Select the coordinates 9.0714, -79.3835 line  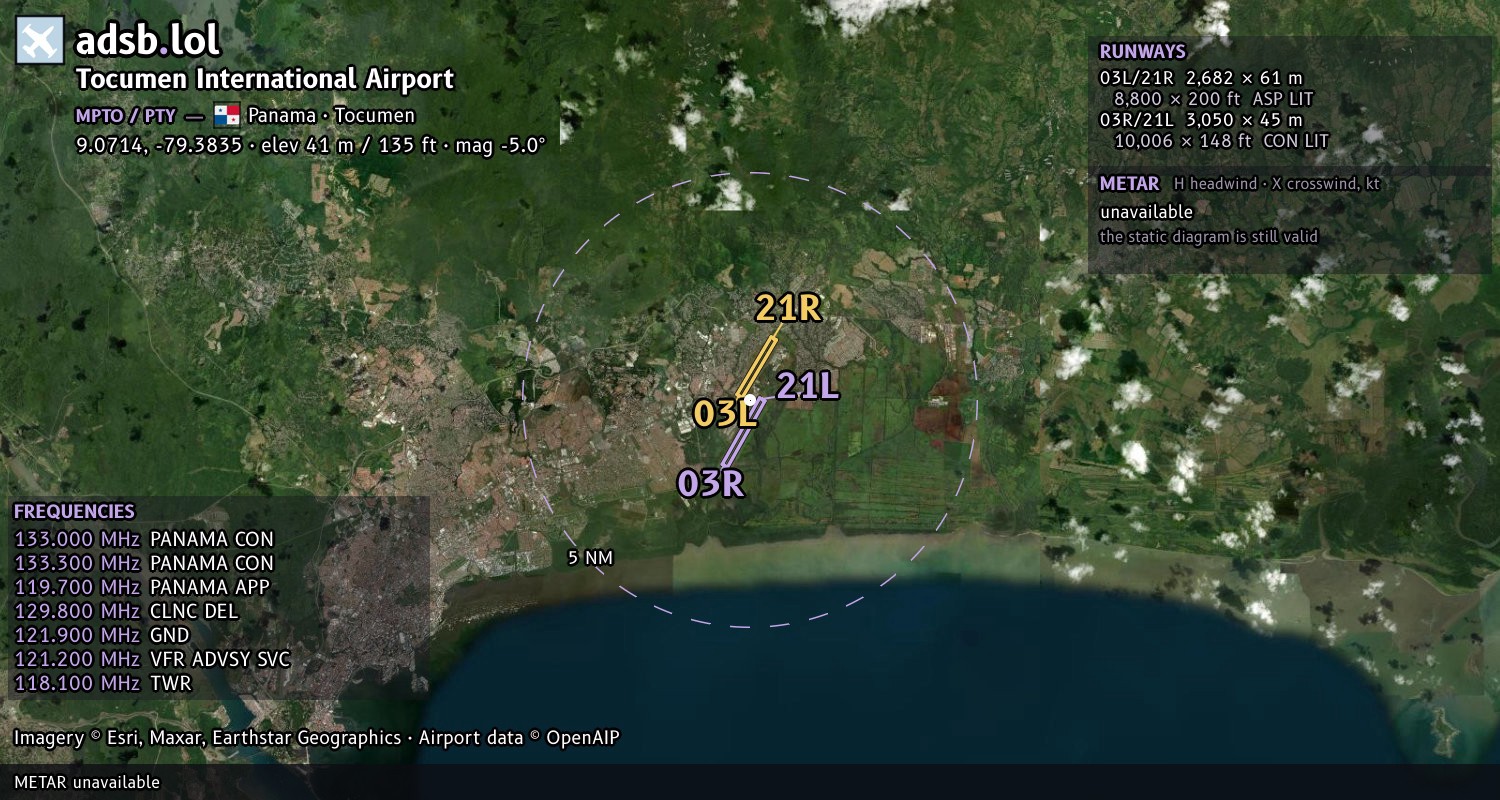311,144
